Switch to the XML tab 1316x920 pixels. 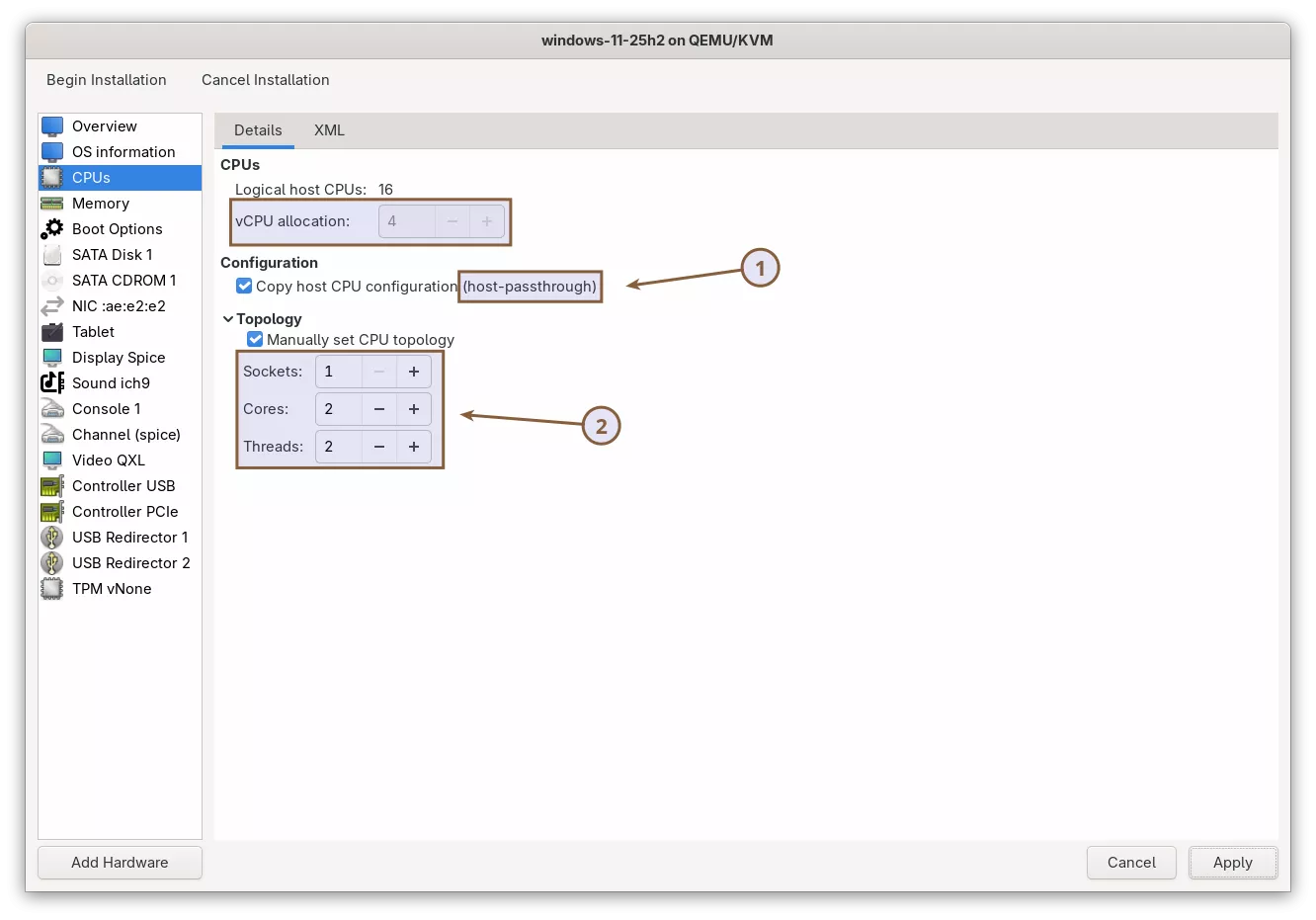[x=328, y=129]
